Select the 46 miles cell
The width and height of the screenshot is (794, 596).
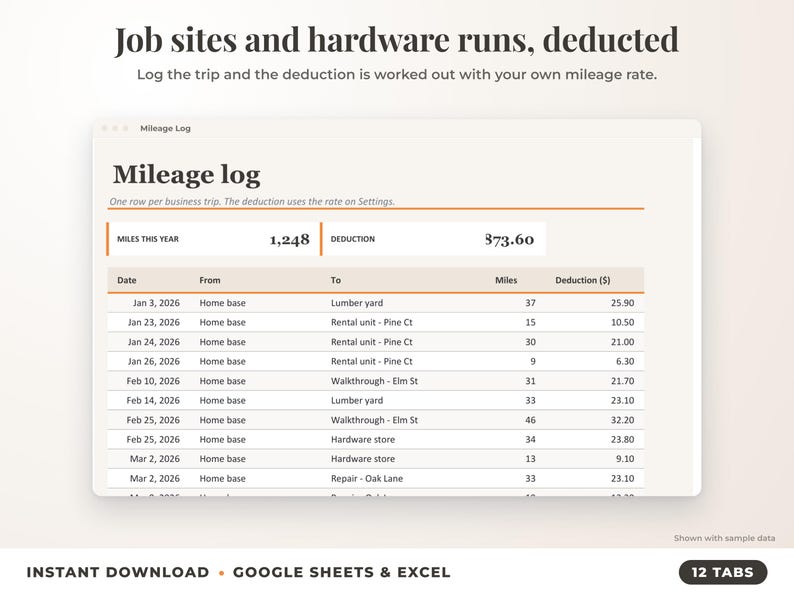(530, 420)
